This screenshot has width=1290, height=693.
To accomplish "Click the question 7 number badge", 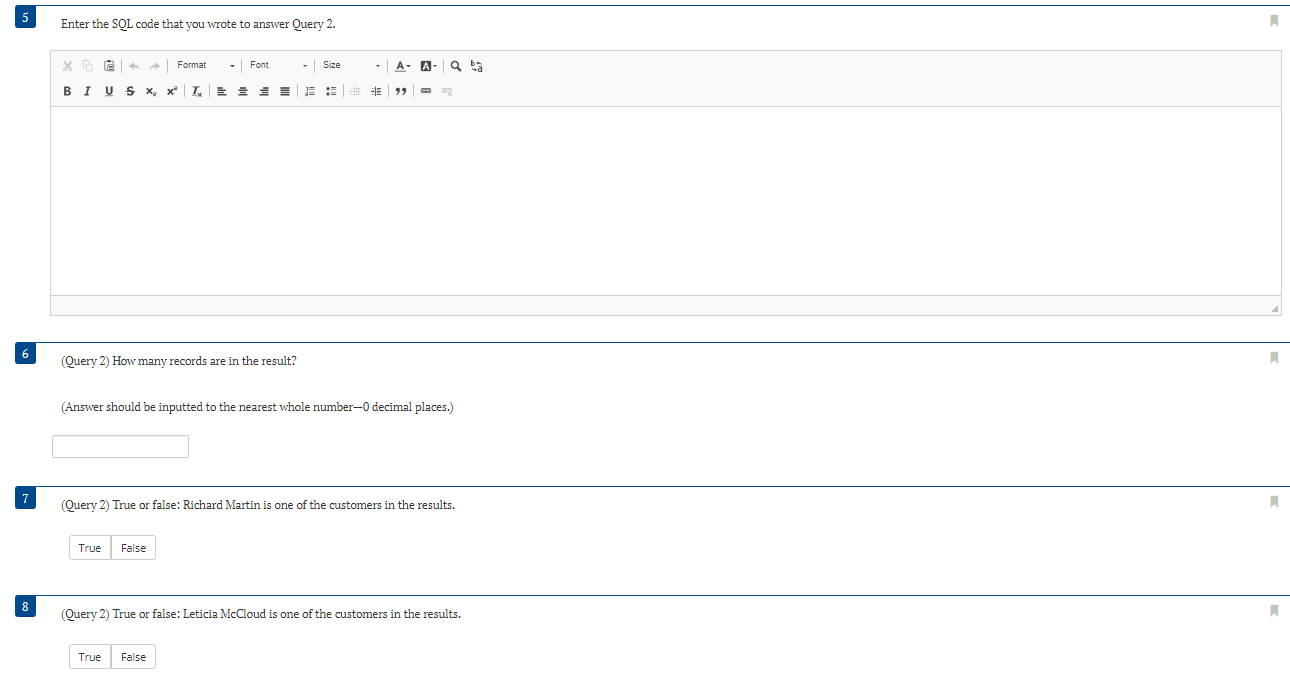I will [26, 497].
